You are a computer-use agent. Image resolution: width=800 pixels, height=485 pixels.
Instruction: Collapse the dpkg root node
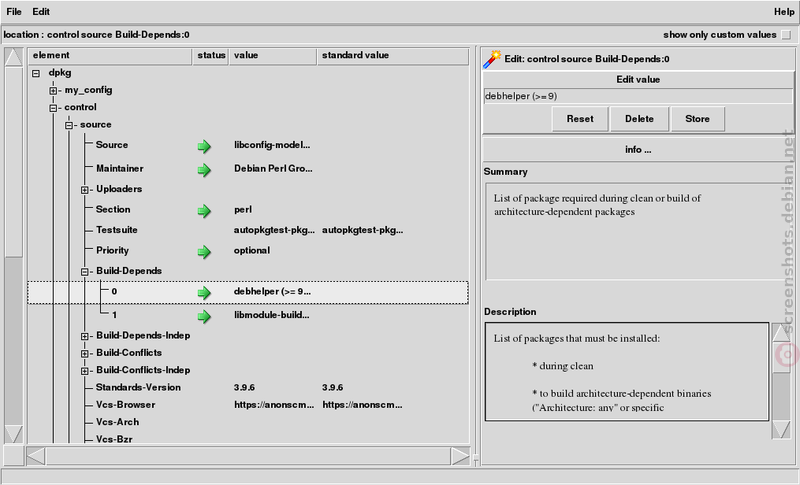(x=36, y=73)
